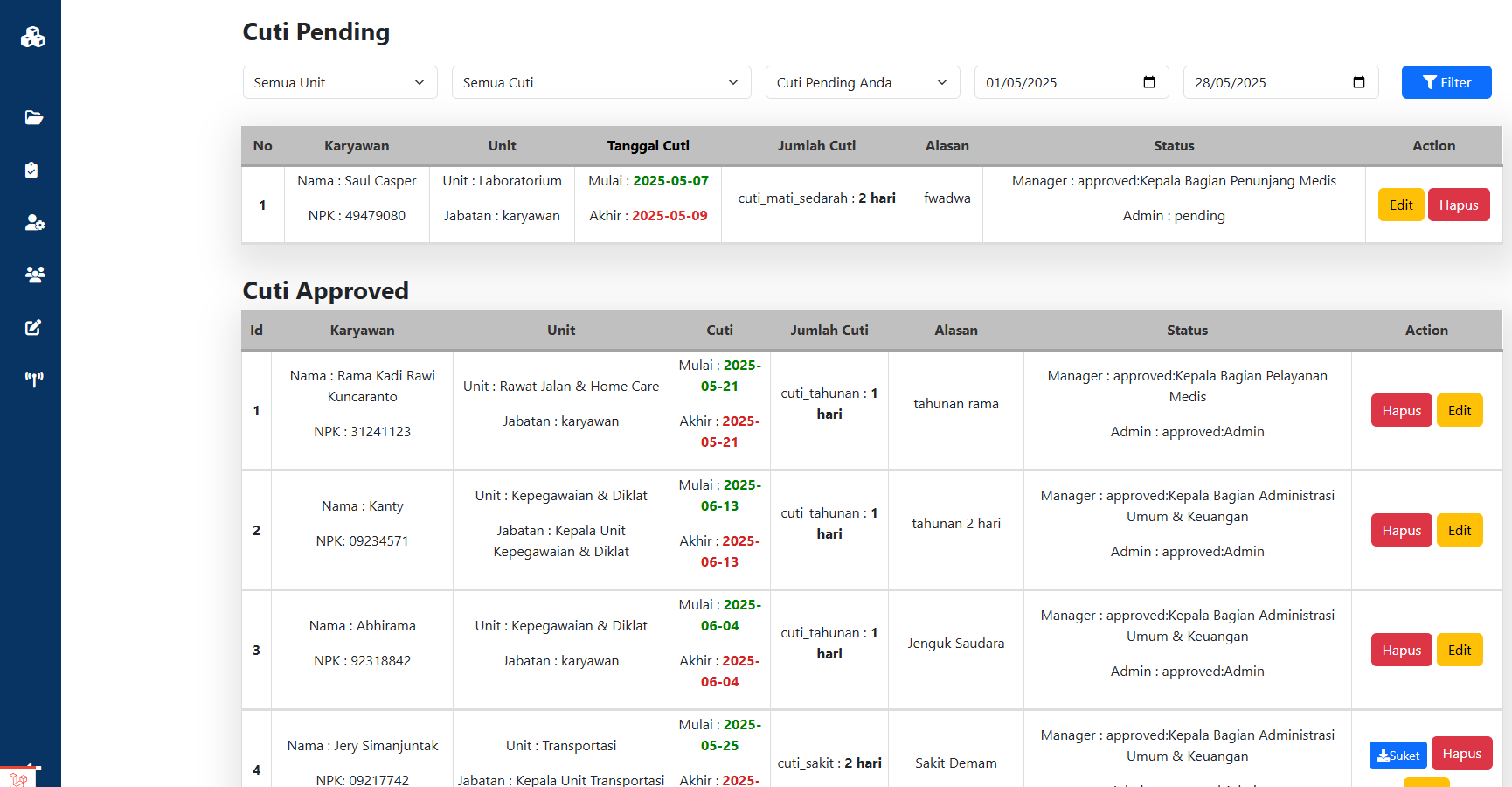Open the Laravel debugbar icon
The width and height of the screenshot is (1512, 787).
[18, 777]
